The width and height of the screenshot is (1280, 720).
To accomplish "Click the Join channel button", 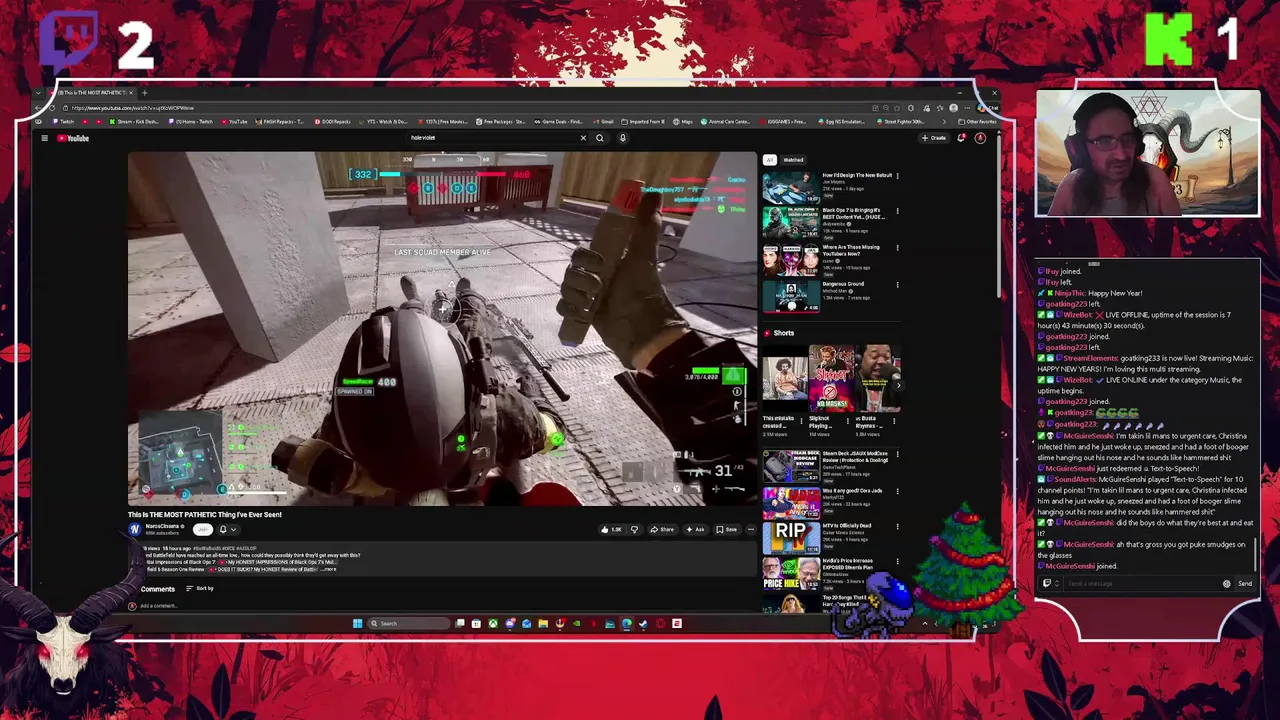I will coord(203,529).
